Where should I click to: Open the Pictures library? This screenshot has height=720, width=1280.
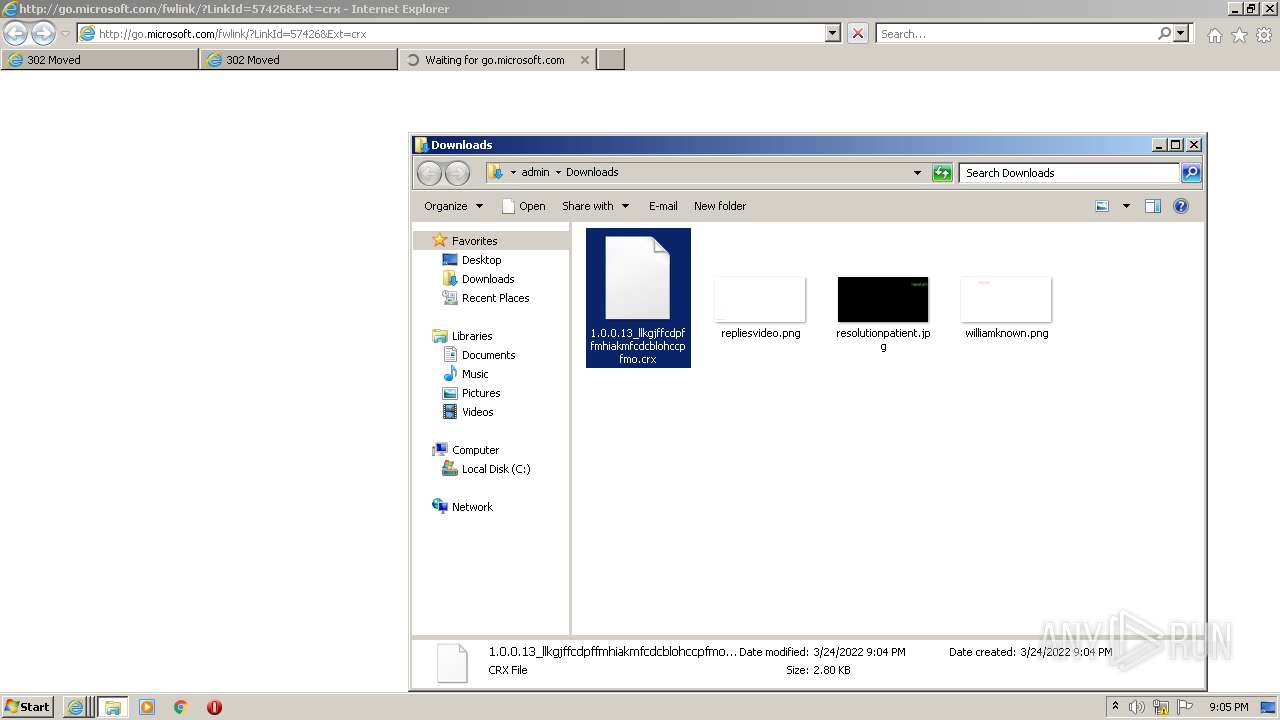click(x=481, y=393)
